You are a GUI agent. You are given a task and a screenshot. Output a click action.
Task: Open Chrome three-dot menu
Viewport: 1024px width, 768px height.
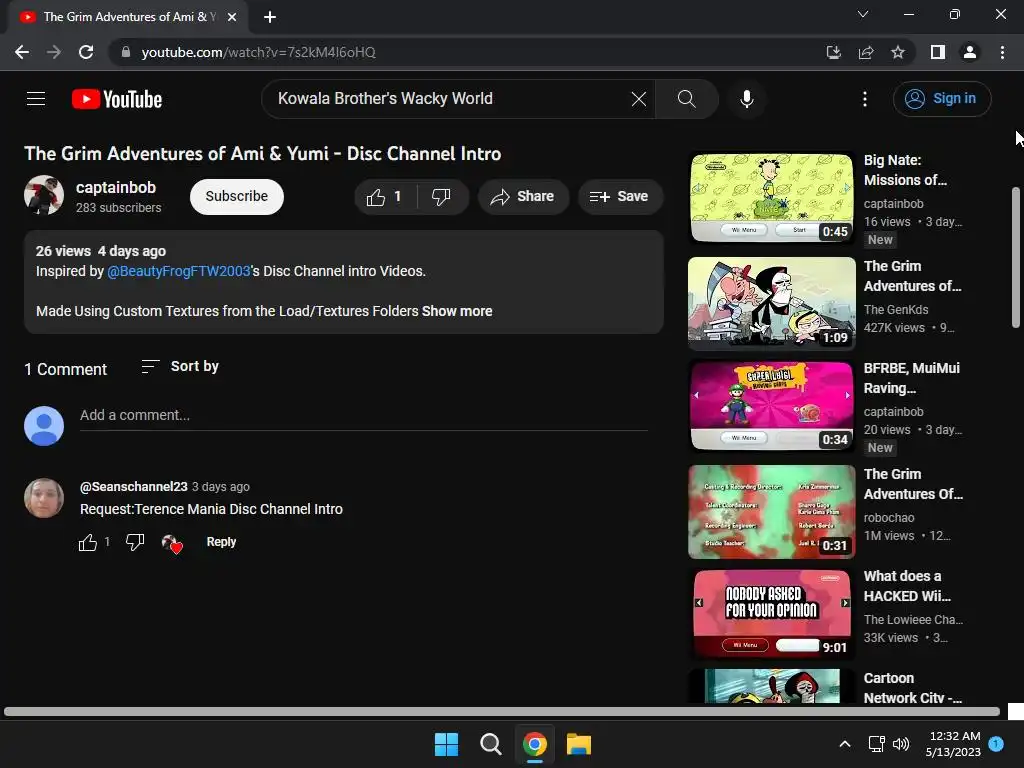click(x=1002, y=52)
